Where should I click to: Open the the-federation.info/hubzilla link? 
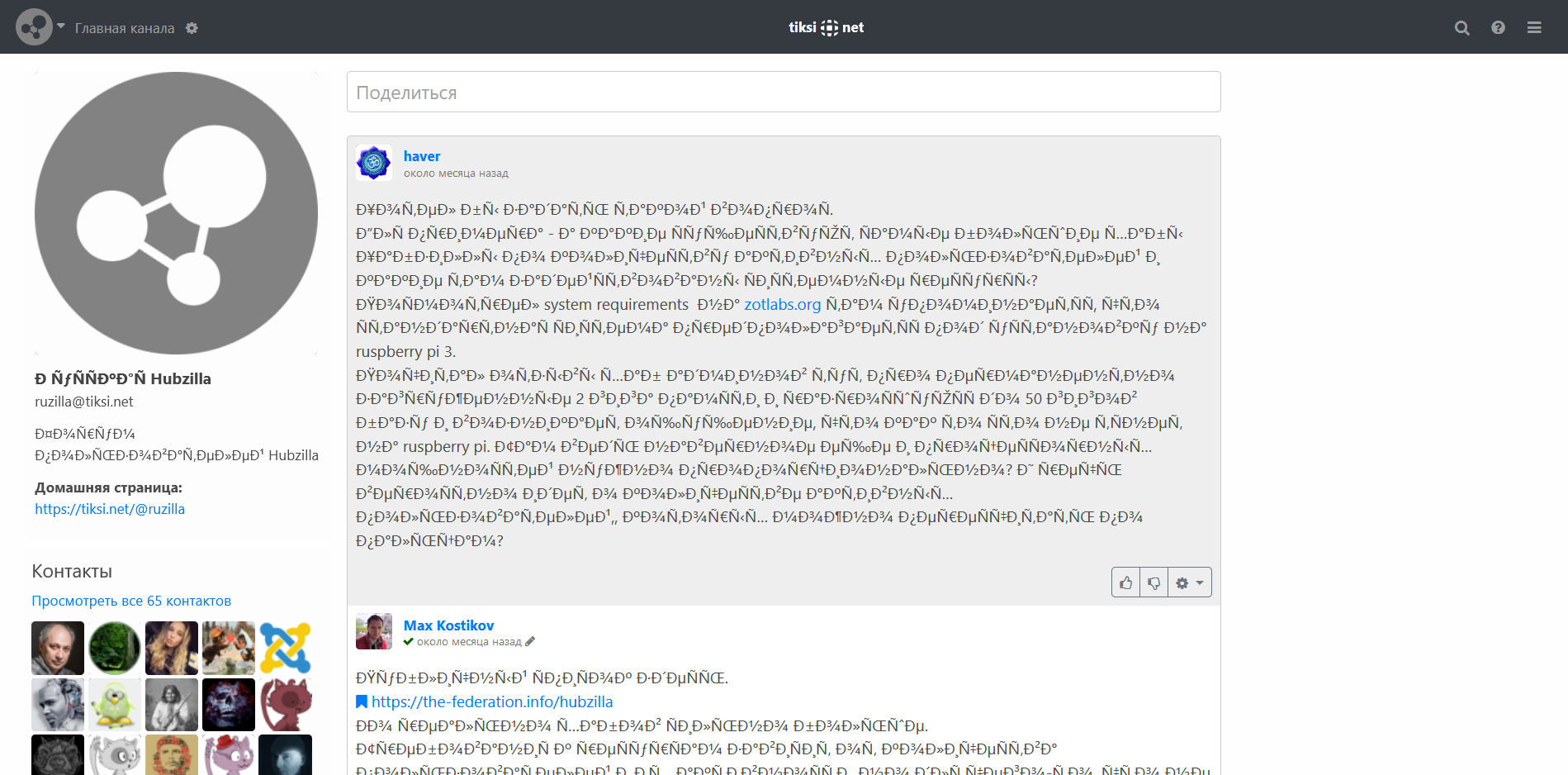coord(491,702)
